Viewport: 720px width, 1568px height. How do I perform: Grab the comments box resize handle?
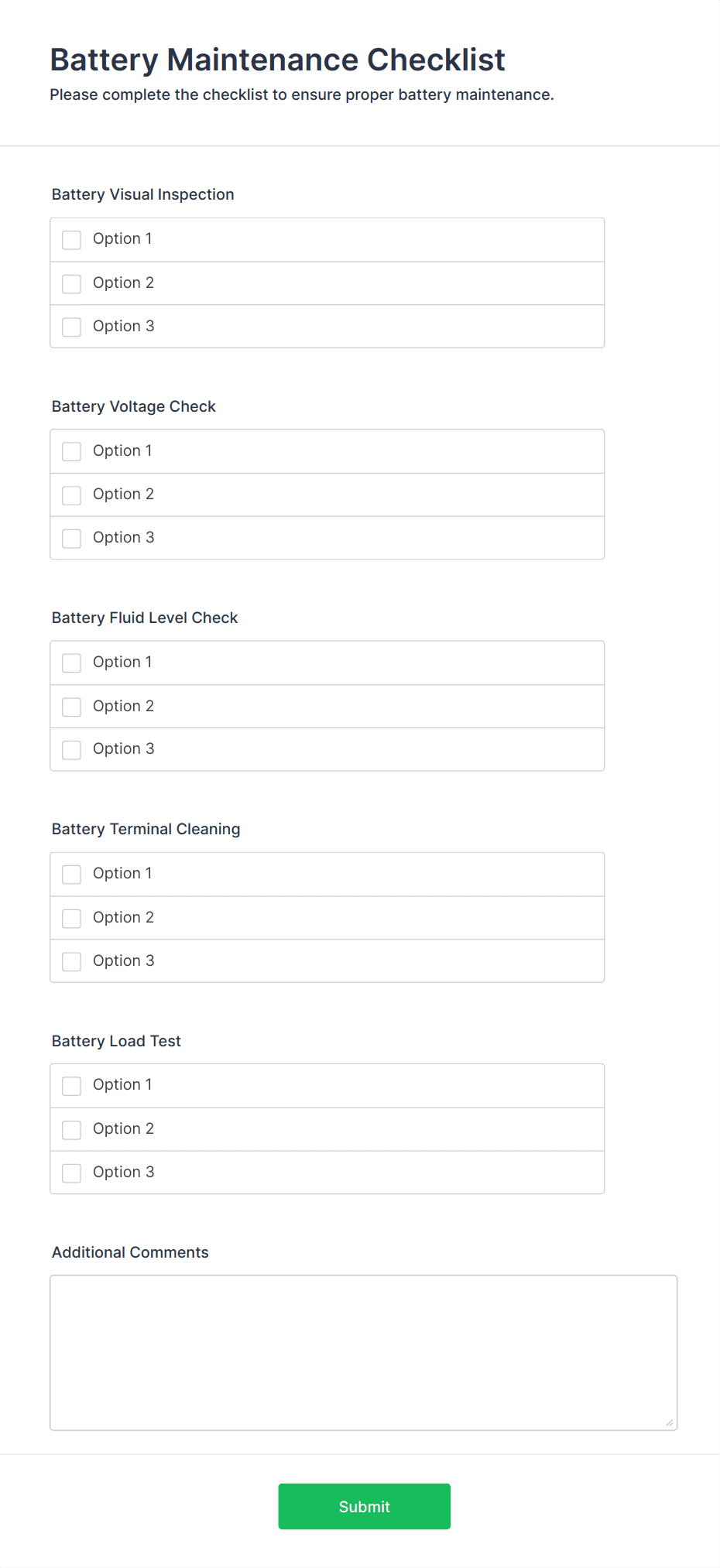point(670,1422)
